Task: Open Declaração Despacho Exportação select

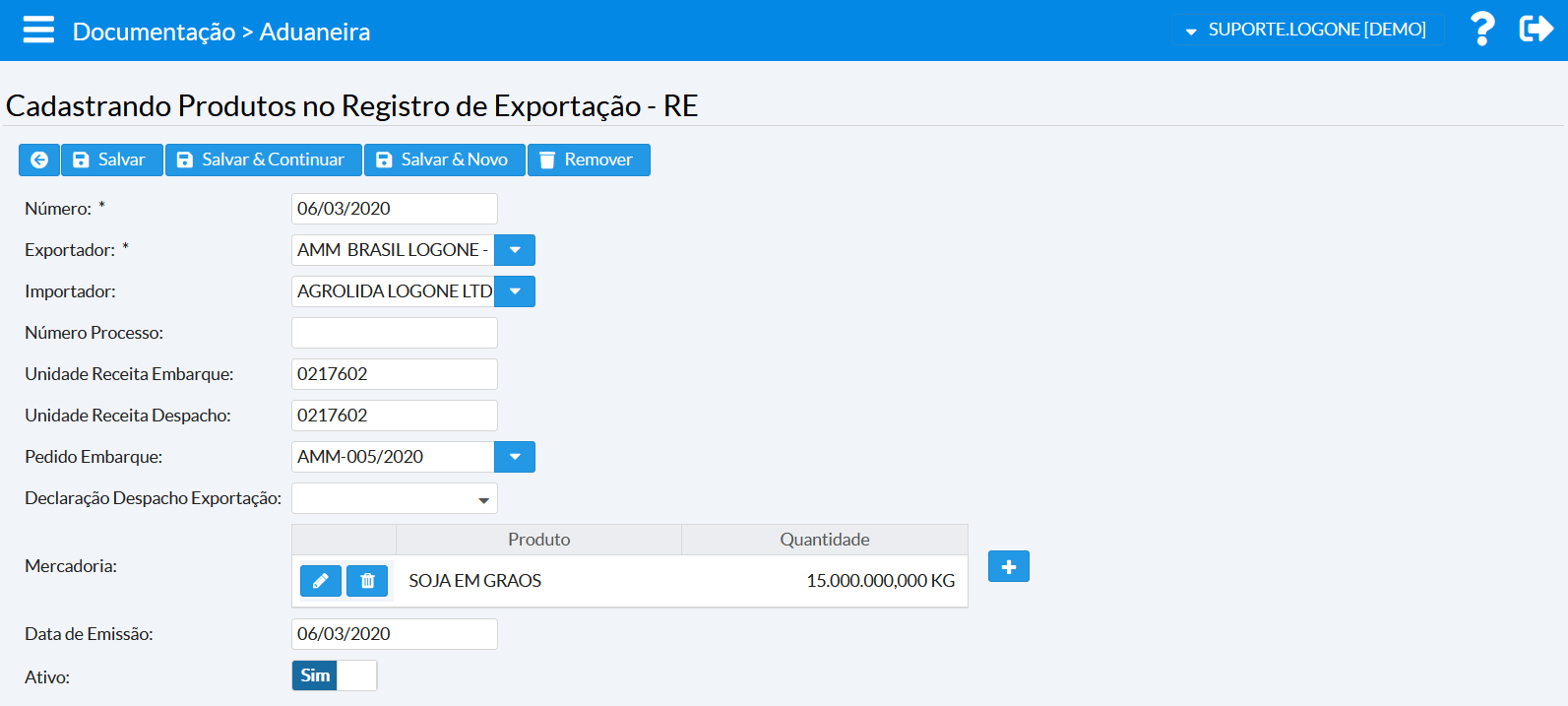Action: pyautogui.click(x=394, y=498)
